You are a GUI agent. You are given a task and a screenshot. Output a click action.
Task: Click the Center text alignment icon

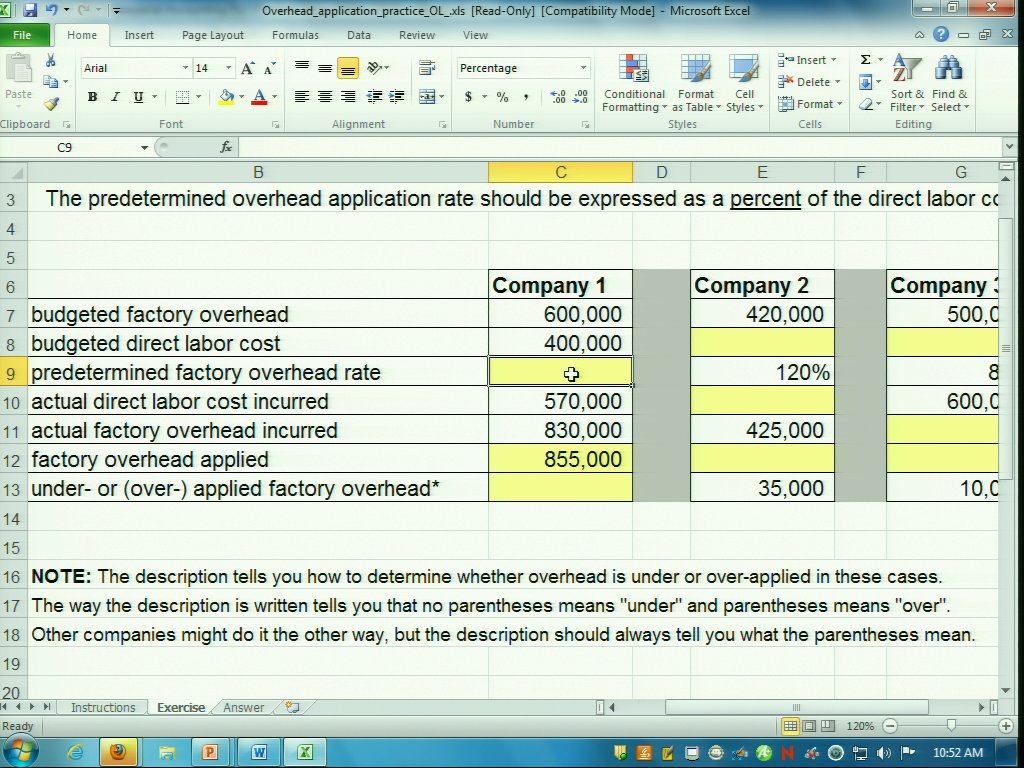tap(324, 97)
